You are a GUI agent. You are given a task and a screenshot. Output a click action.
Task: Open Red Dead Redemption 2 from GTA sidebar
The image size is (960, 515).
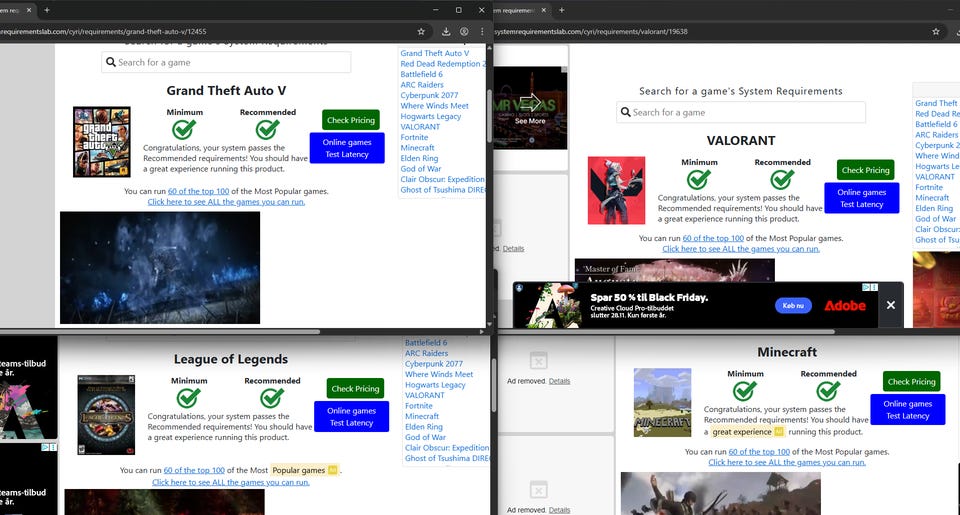442,64
